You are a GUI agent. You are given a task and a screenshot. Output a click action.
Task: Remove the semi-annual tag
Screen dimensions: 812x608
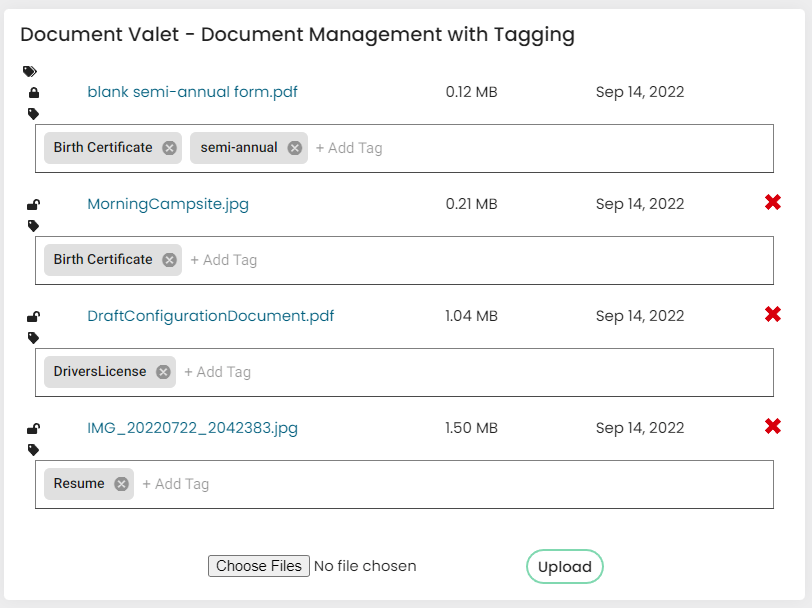[295, 148]
